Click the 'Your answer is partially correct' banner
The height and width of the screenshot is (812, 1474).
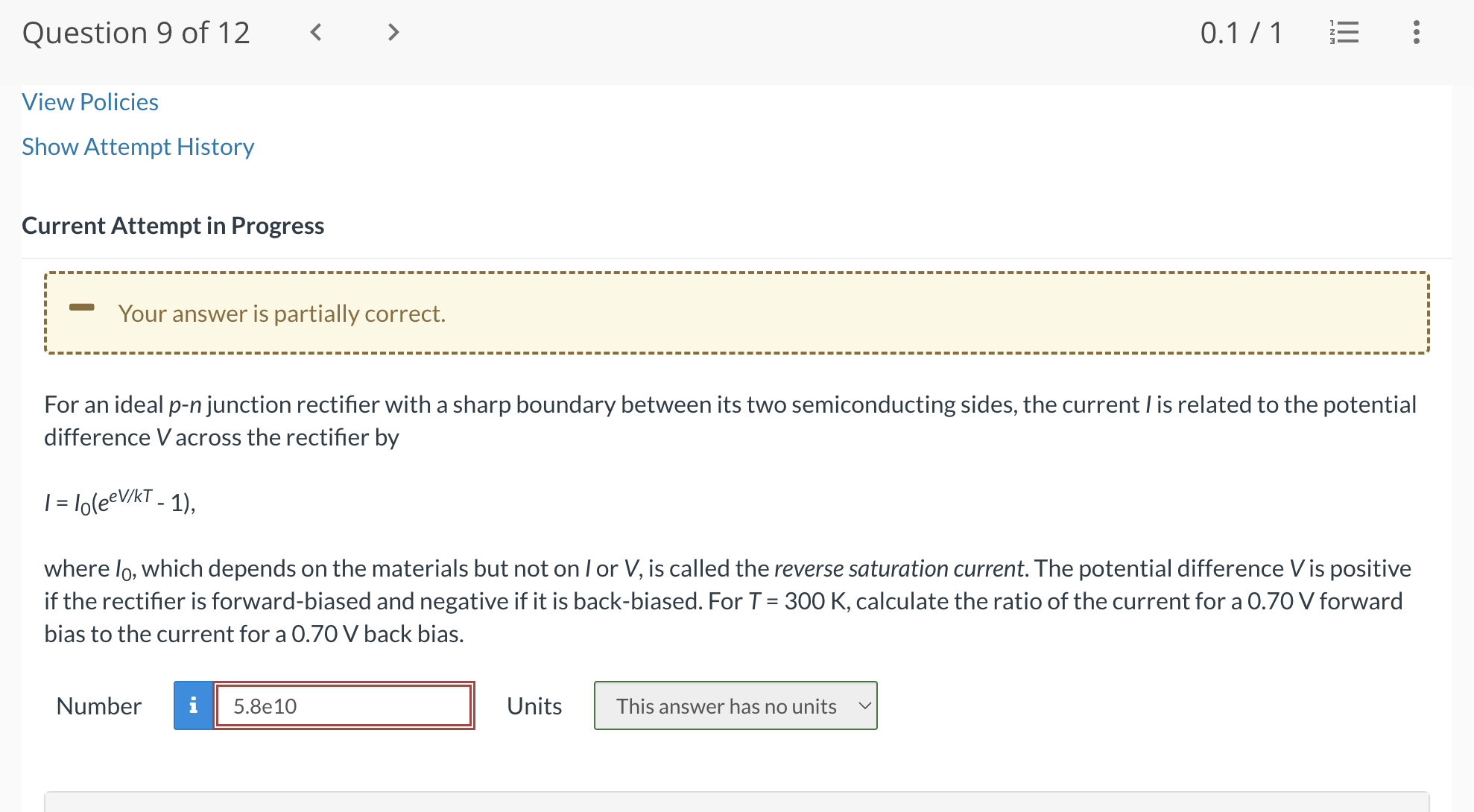(282, 314)
